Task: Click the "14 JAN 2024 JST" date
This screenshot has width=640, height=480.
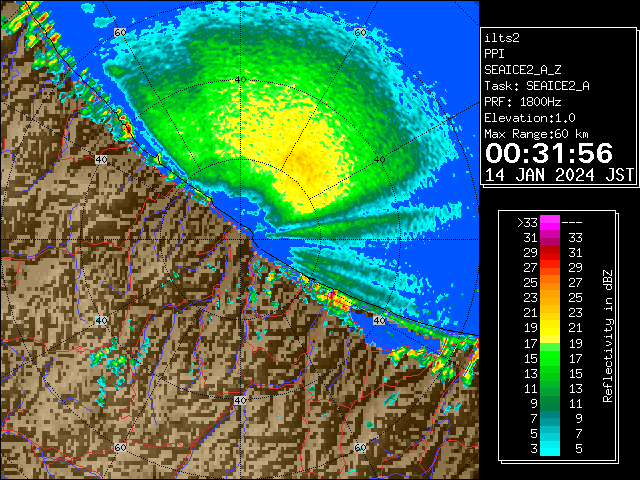Action: click(x=559, y=175)
